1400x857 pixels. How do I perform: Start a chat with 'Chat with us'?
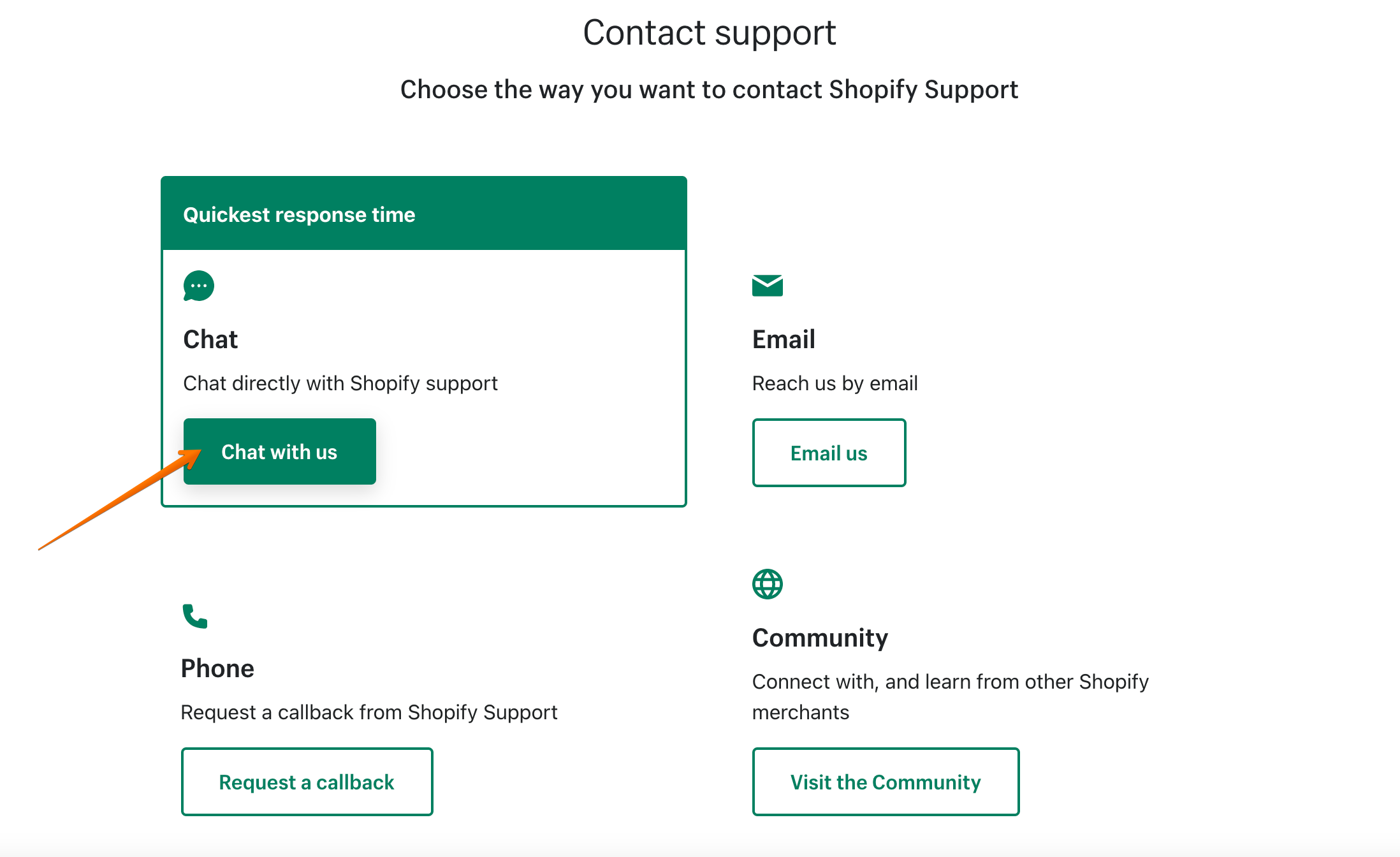click(x=280, y=451)
